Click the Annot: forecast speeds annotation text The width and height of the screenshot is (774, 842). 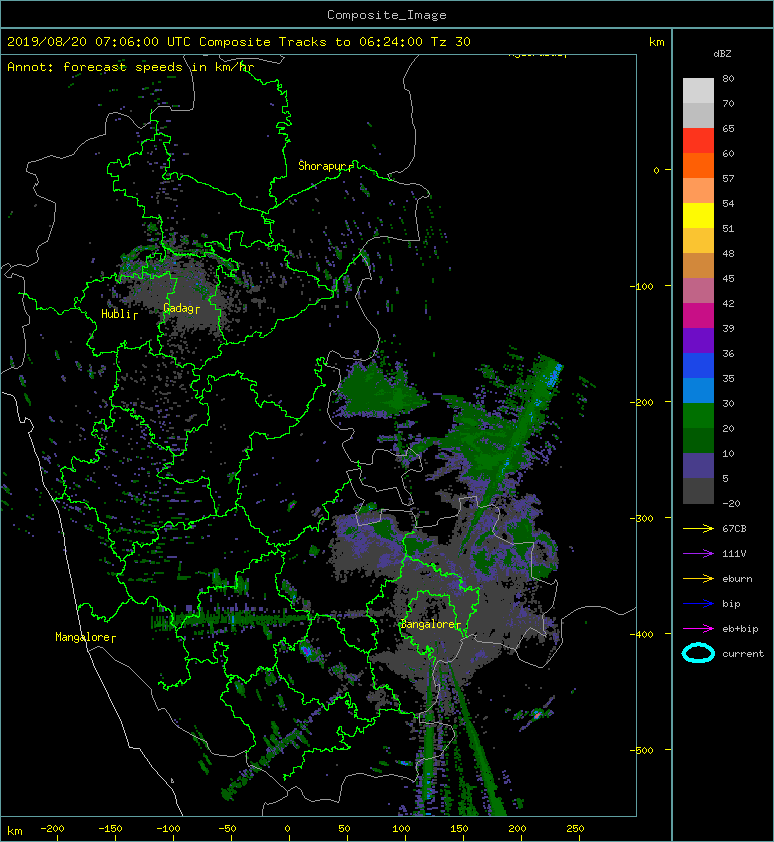(131, 67)
